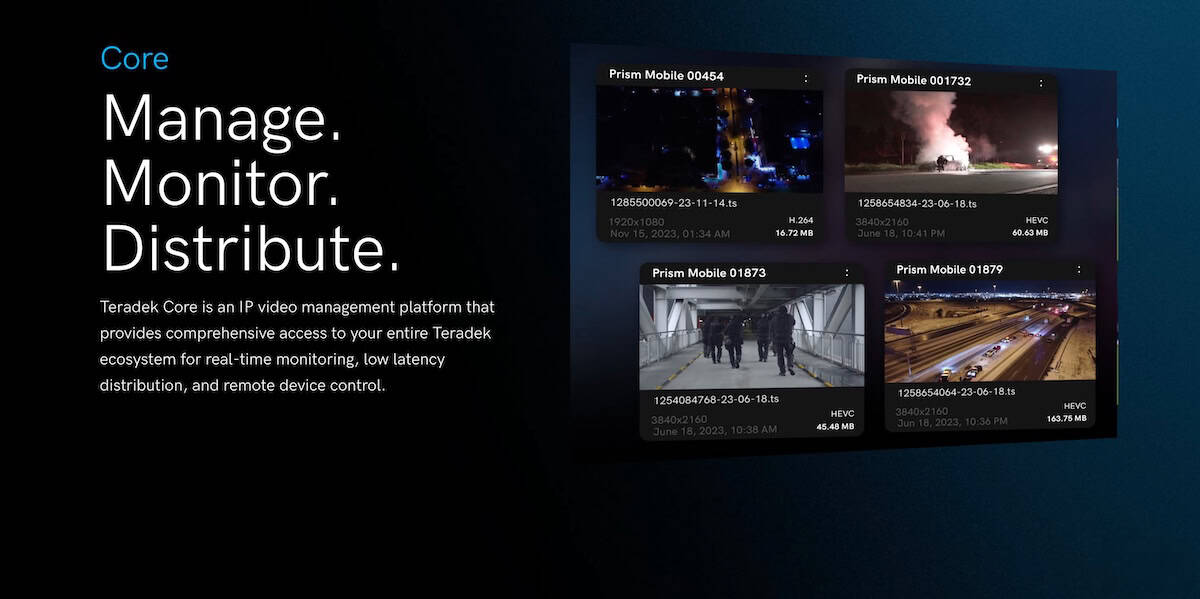Click the H.264 codec label
Image resolution: width=1200 pixels, height=599 pixels.
pos(802,220)
